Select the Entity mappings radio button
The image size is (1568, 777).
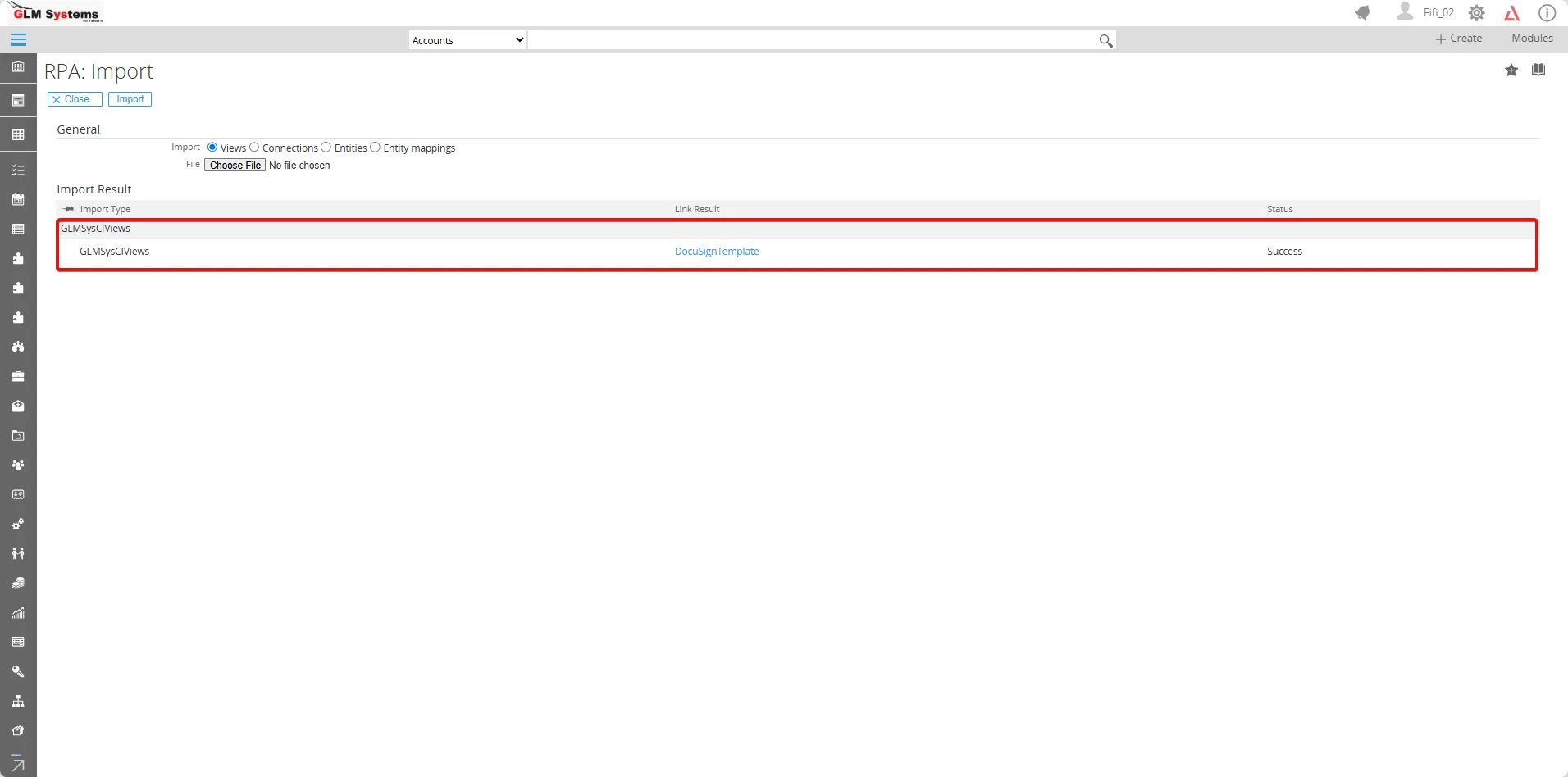376,148
